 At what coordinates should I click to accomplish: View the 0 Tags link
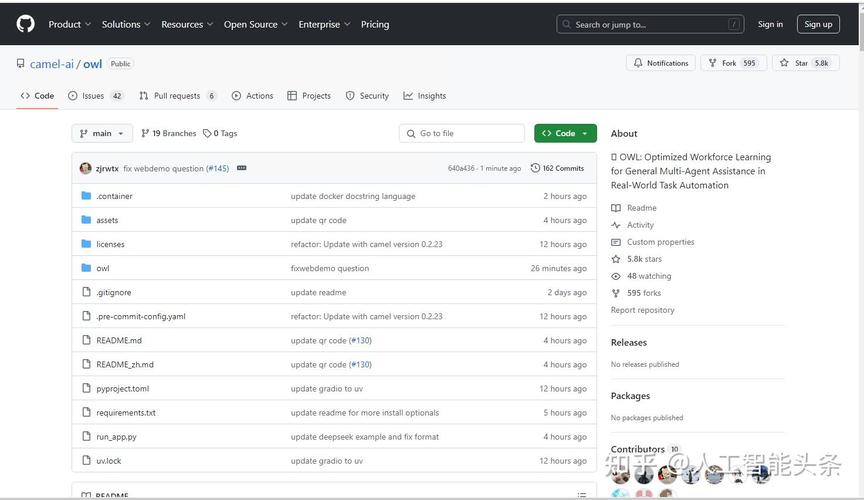220,133
